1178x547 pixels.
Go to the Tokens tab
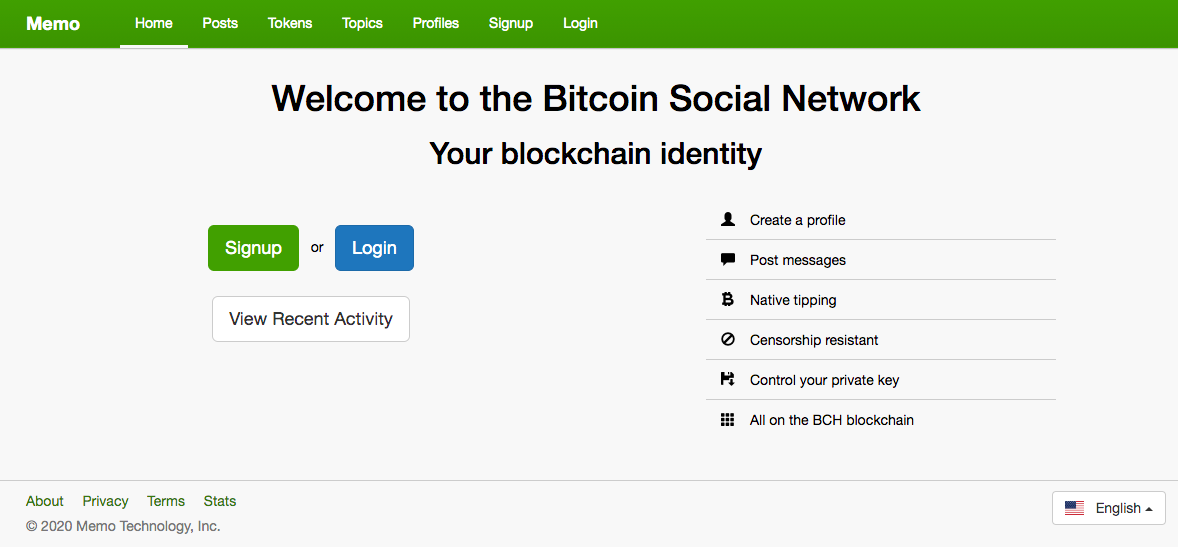point(290,23)
